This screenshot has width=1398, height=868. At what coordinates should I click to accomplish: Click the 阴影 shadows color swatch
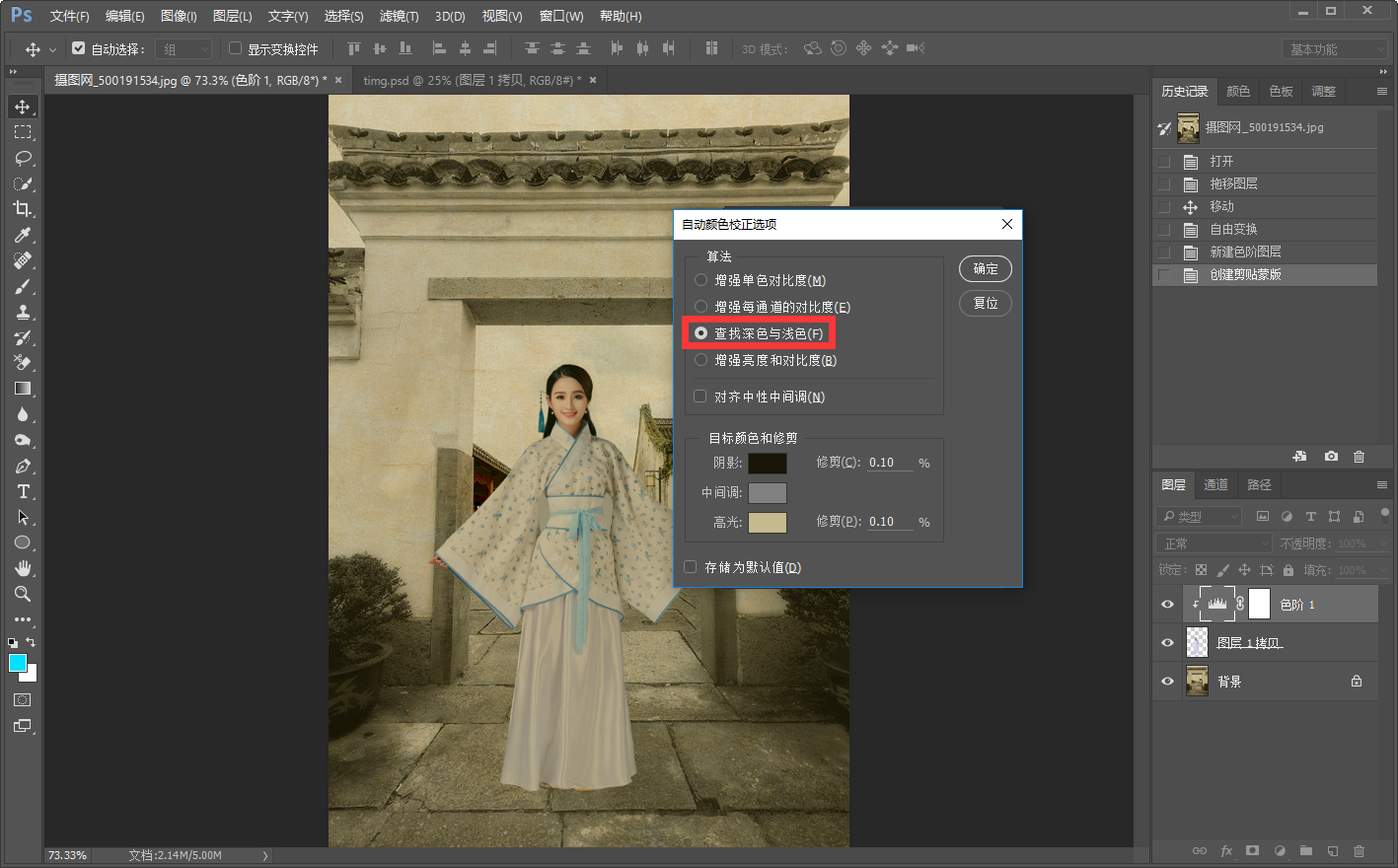tap(768, 463)
